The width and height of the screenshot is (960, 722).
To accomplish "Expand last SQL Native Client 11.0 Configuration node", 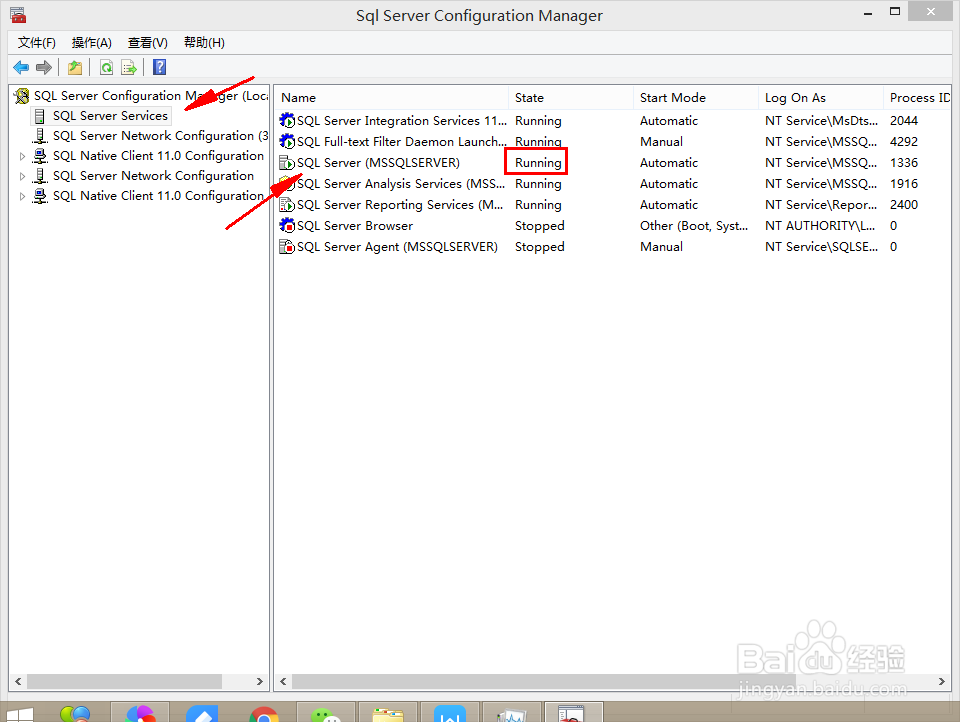I will 23,197.
